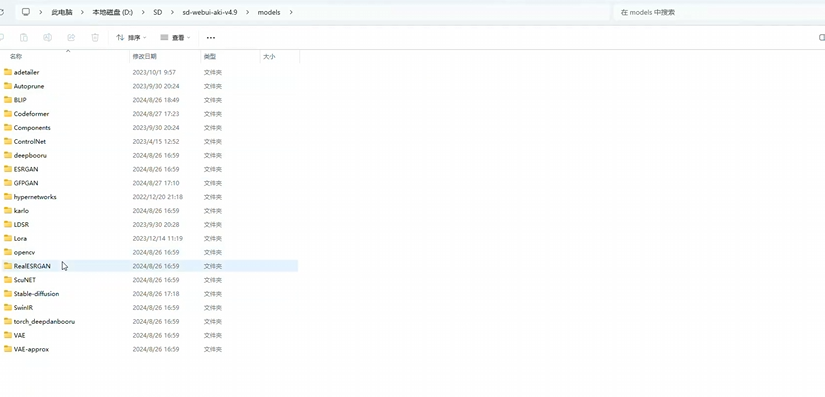Expand the chevron after the monitor icon
This screenshot has height=397, width=825.
click(41, 12)
